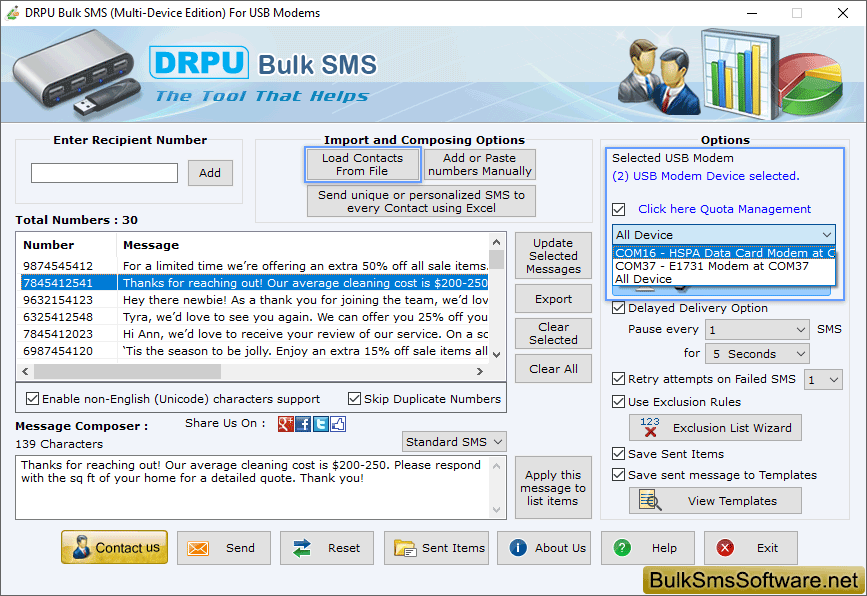Screen dimensions: 867x596
Task: Select row with number 9632154123
Action: [x=255, y=300]
